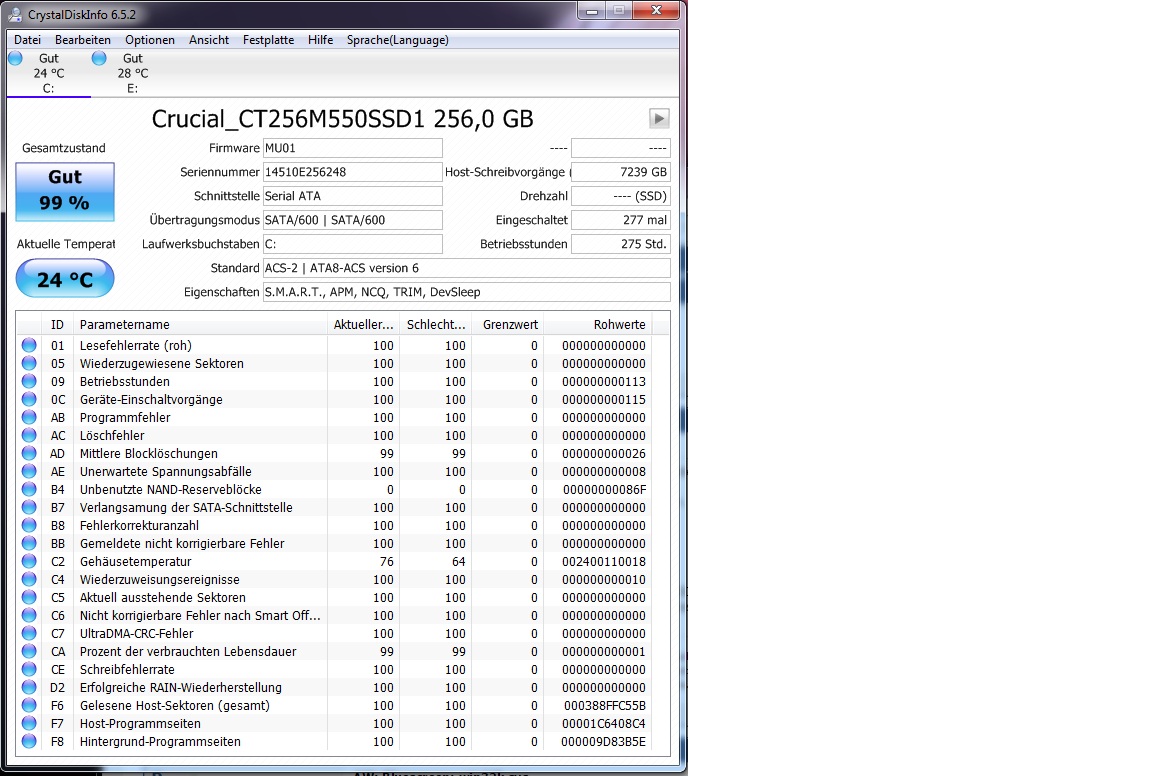
Task: Click the Seriennummer field 14510E256248
Action: tap(353, 172)
